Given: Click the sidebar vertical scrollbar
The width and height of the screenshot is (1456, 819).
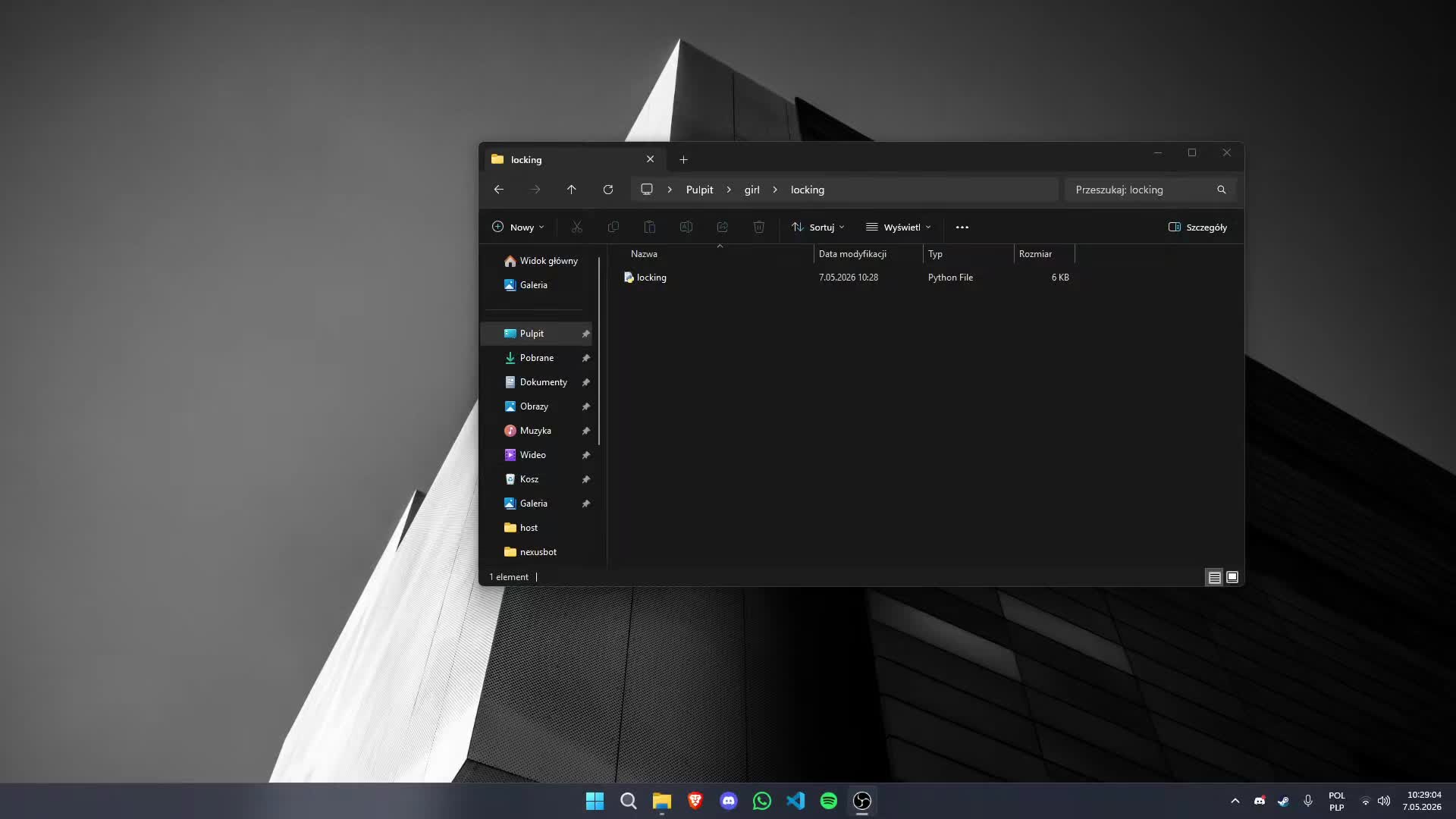Looking at the screenshot, I should (x=599, y=351).
